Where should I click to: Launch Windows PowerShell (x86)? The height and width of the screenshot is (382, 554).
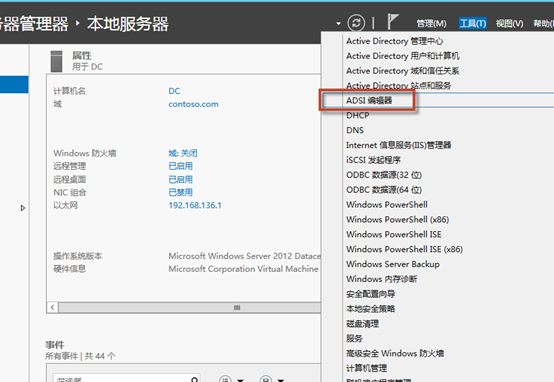[397, 219]
